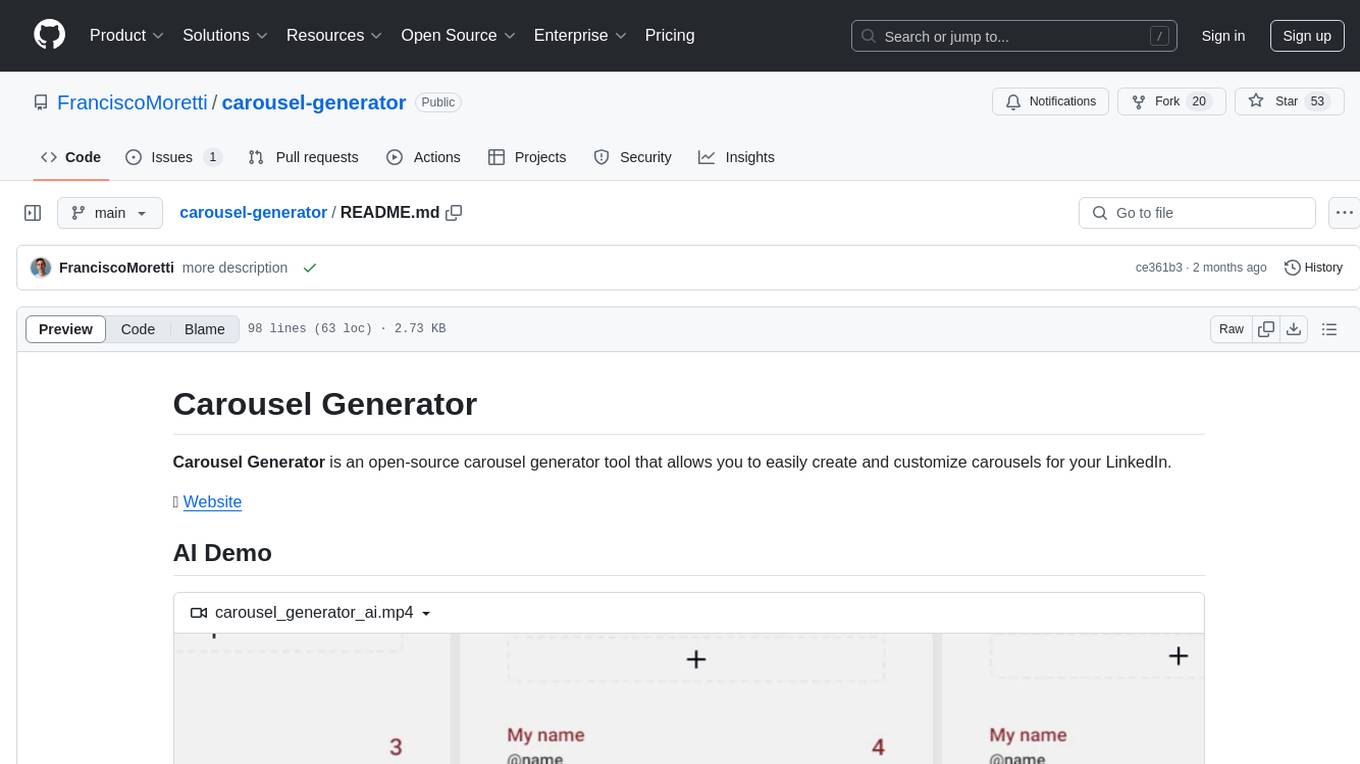The height and width of the screenshot is (764, 1360).
Task: Click the GitHub logo icon
Action: tap(49, 35)
